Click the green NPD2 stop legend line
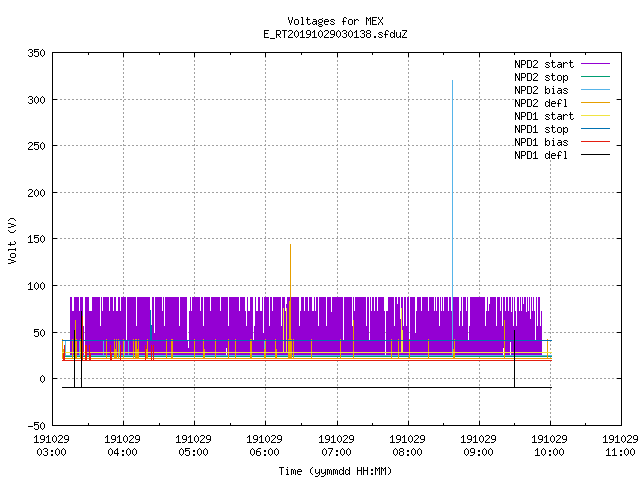 (x=595, y=76)
